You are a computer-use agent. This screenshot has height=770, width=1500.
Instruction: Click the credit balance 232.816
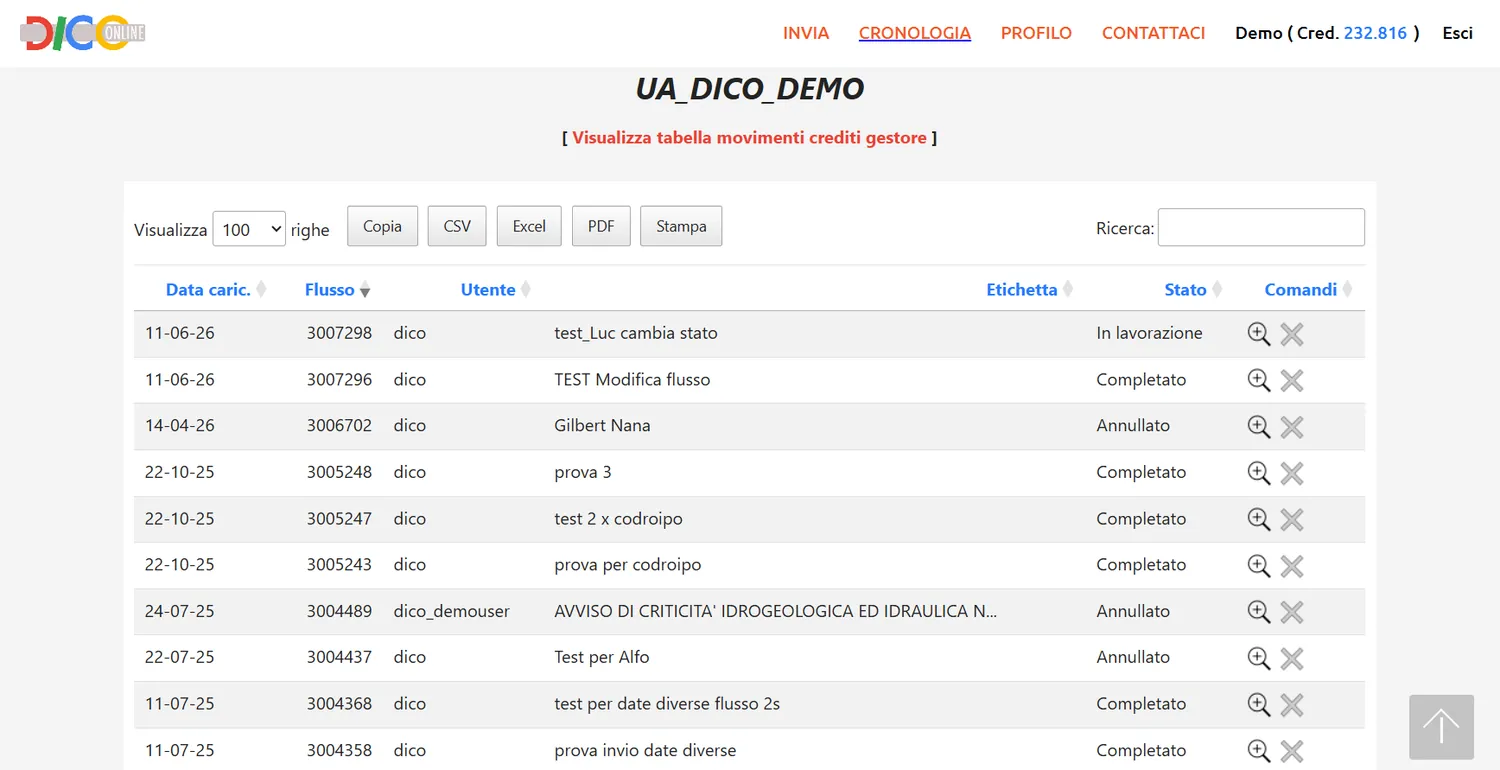1376,33
